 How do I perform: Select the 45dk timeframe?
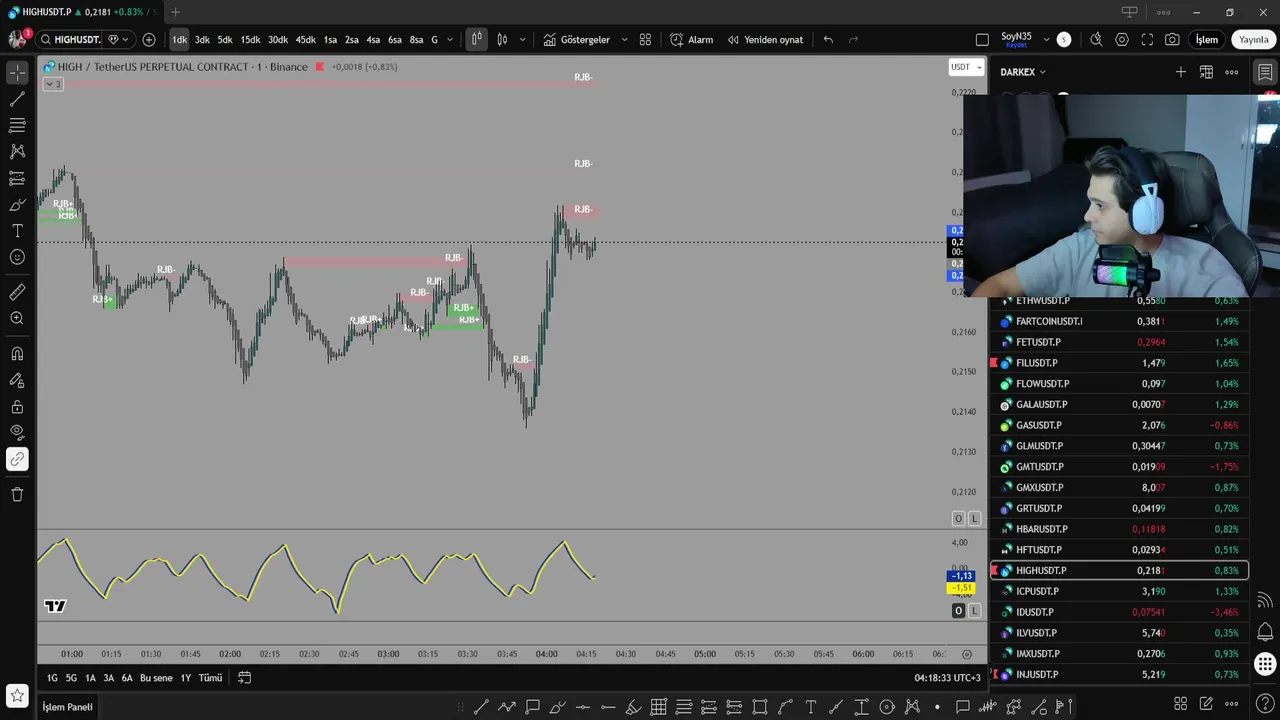305,40
